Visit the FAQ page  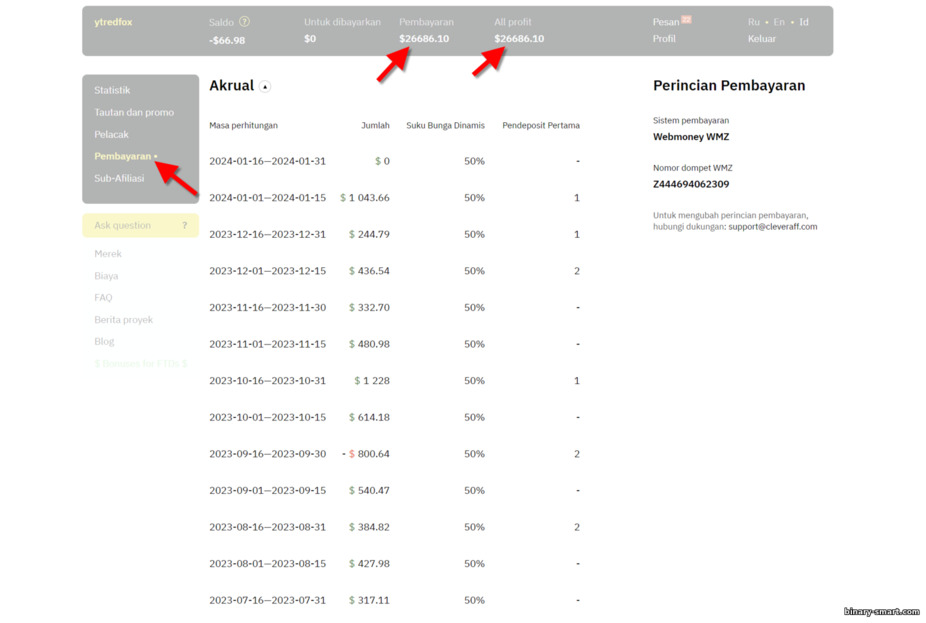[x=103, y=298]
